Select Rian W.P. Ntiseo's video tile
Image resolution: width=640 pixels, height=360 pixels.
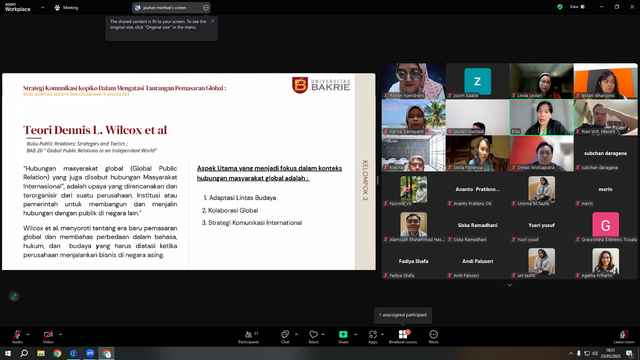606,118
